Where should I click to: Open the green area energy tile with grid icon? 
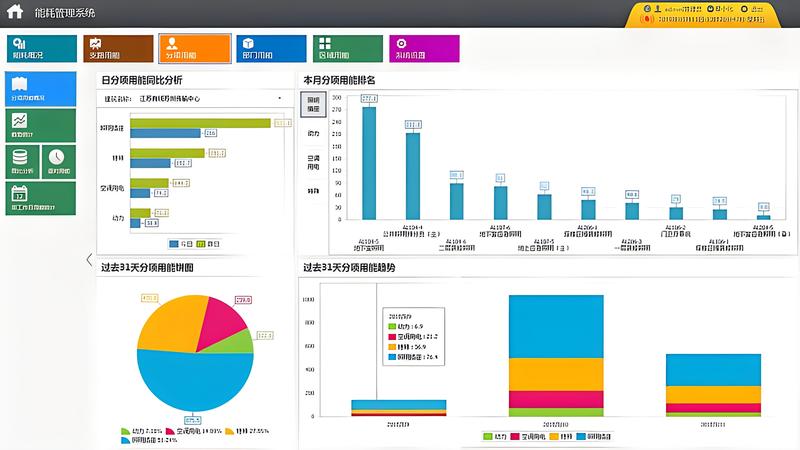[x=348, y=48]
